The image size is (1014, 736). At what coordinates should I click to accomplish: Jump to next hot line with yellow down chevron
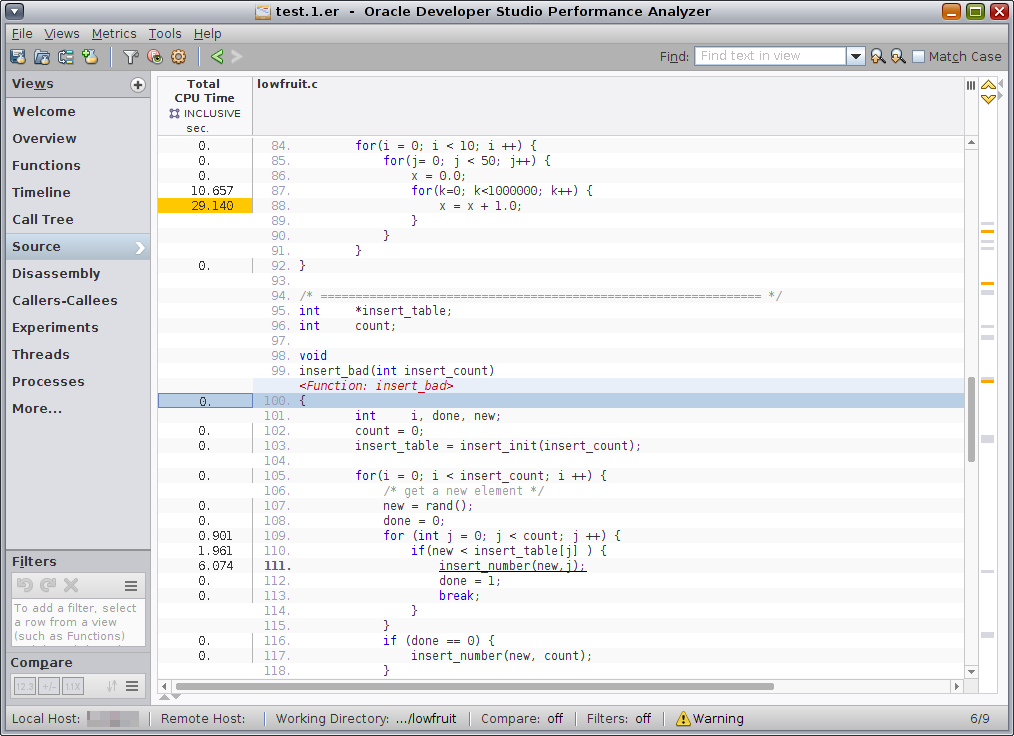point(988,99)
